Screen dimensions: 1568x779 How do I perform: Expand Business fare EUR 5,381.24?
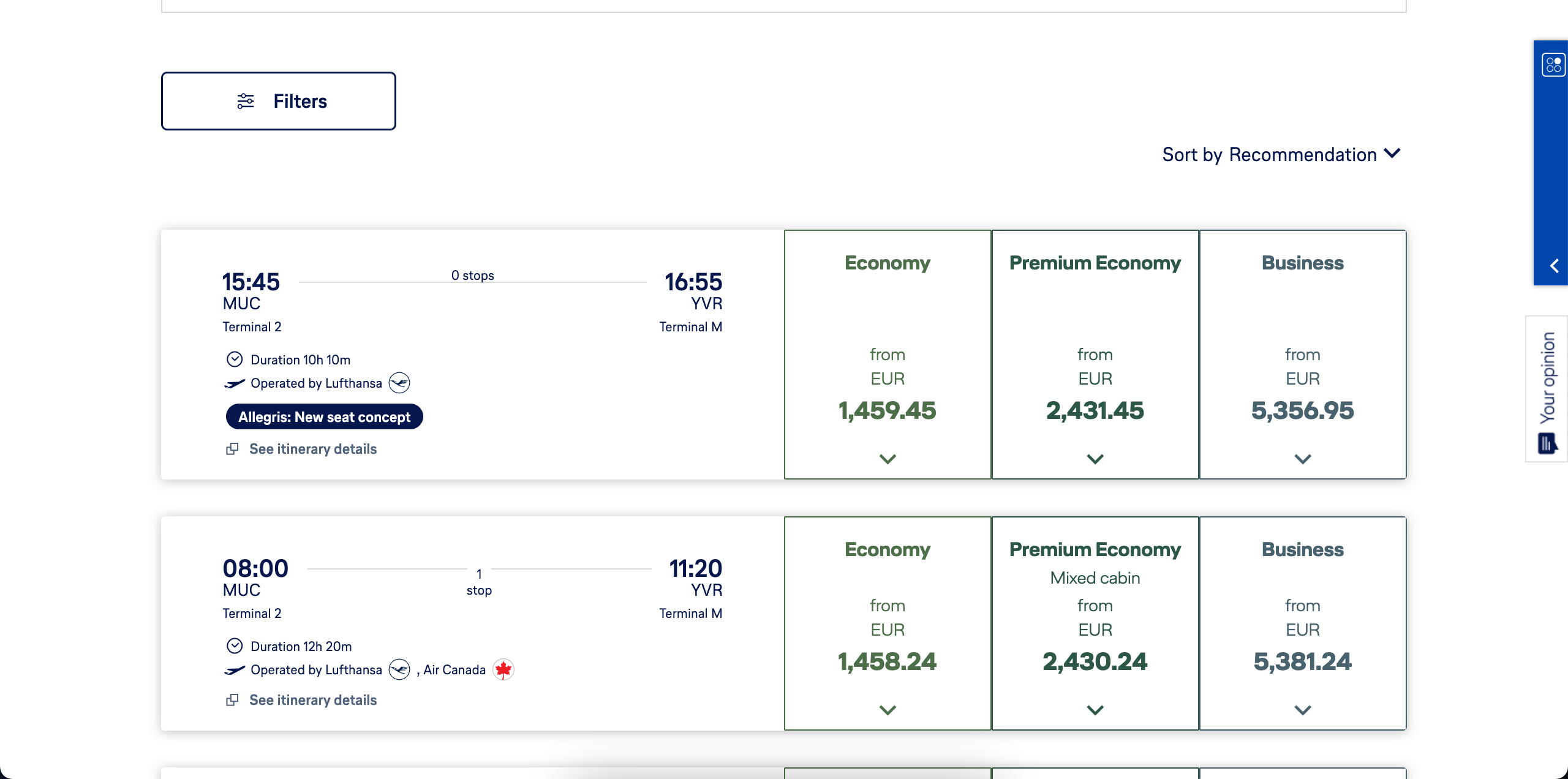(1303, 710)
